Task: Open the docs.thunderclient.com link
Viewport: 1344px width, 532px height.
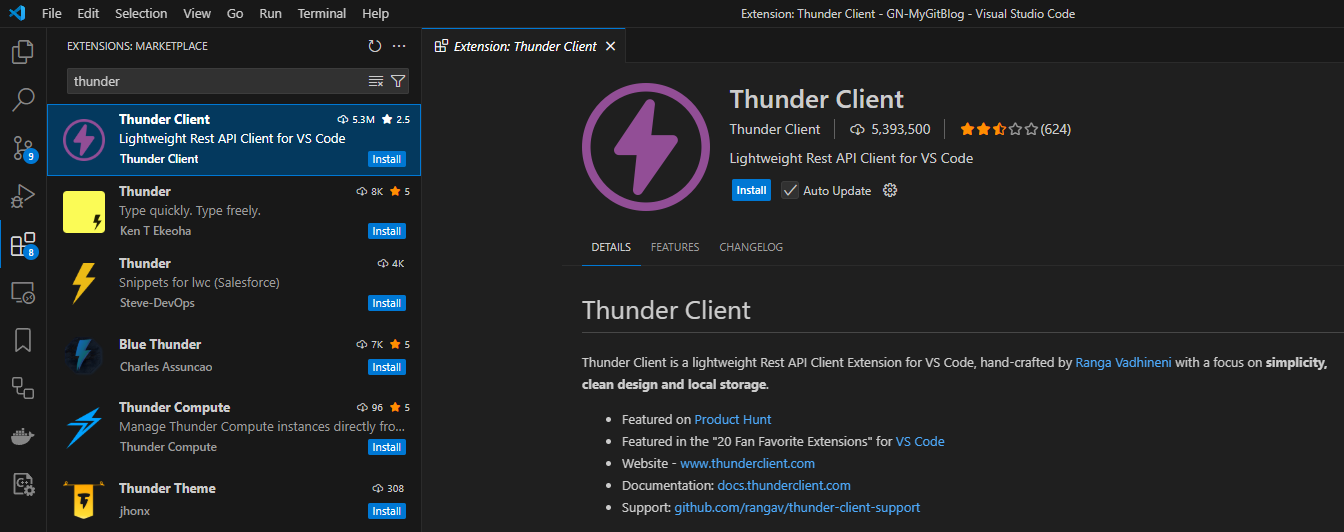Action: (784, 485)
